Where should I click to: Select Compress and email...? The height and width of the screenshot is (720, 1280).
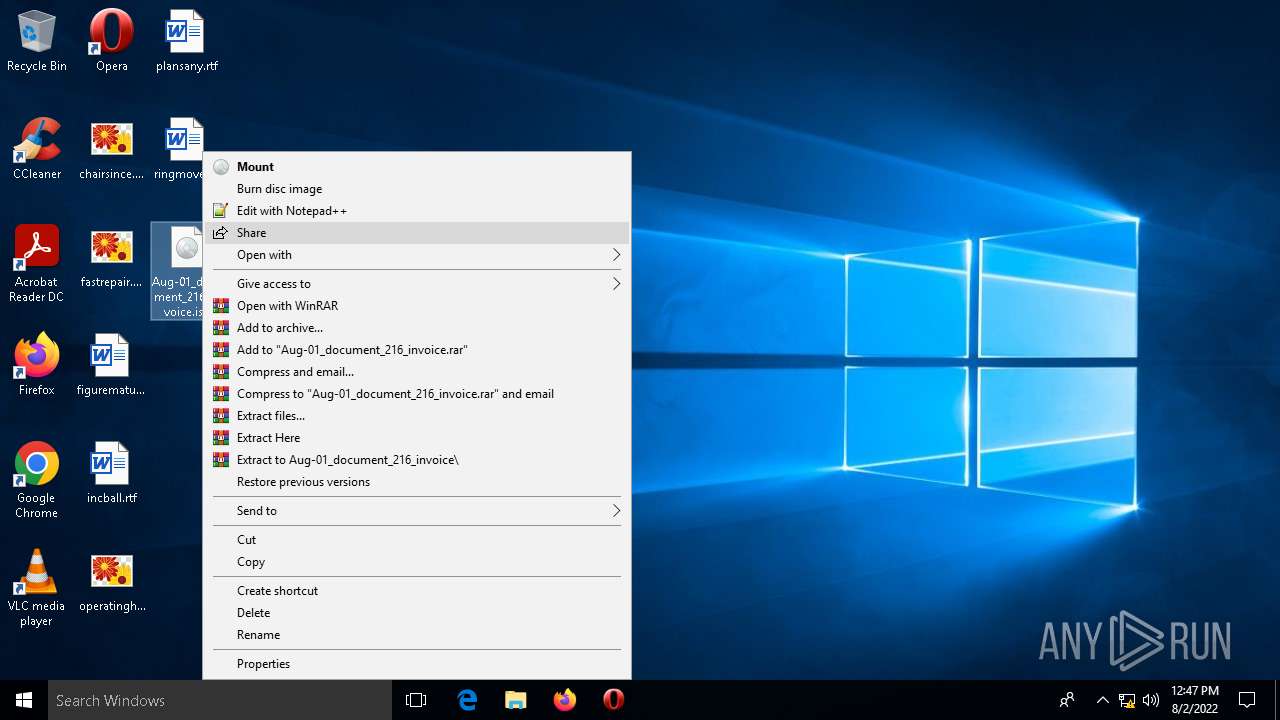(x=417, y=372)
